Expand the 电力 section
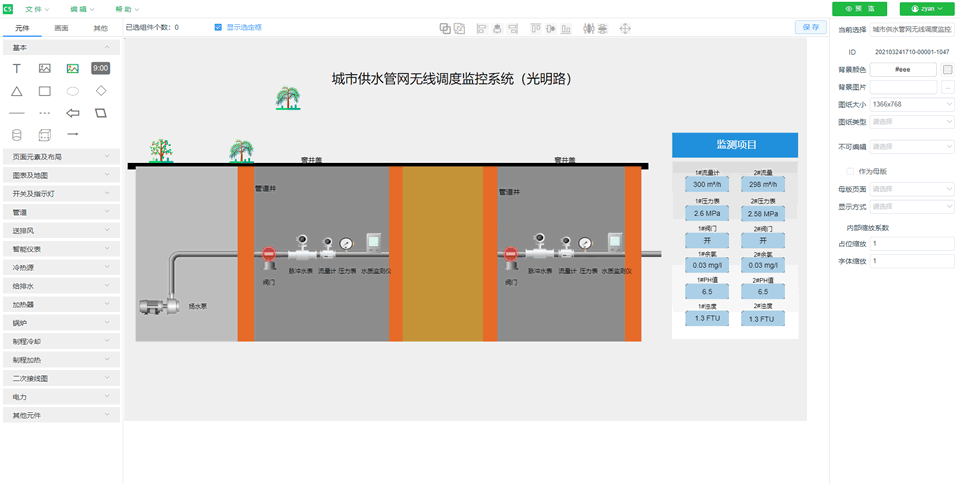Screen dimensions: 960x484 pos(61,397)
